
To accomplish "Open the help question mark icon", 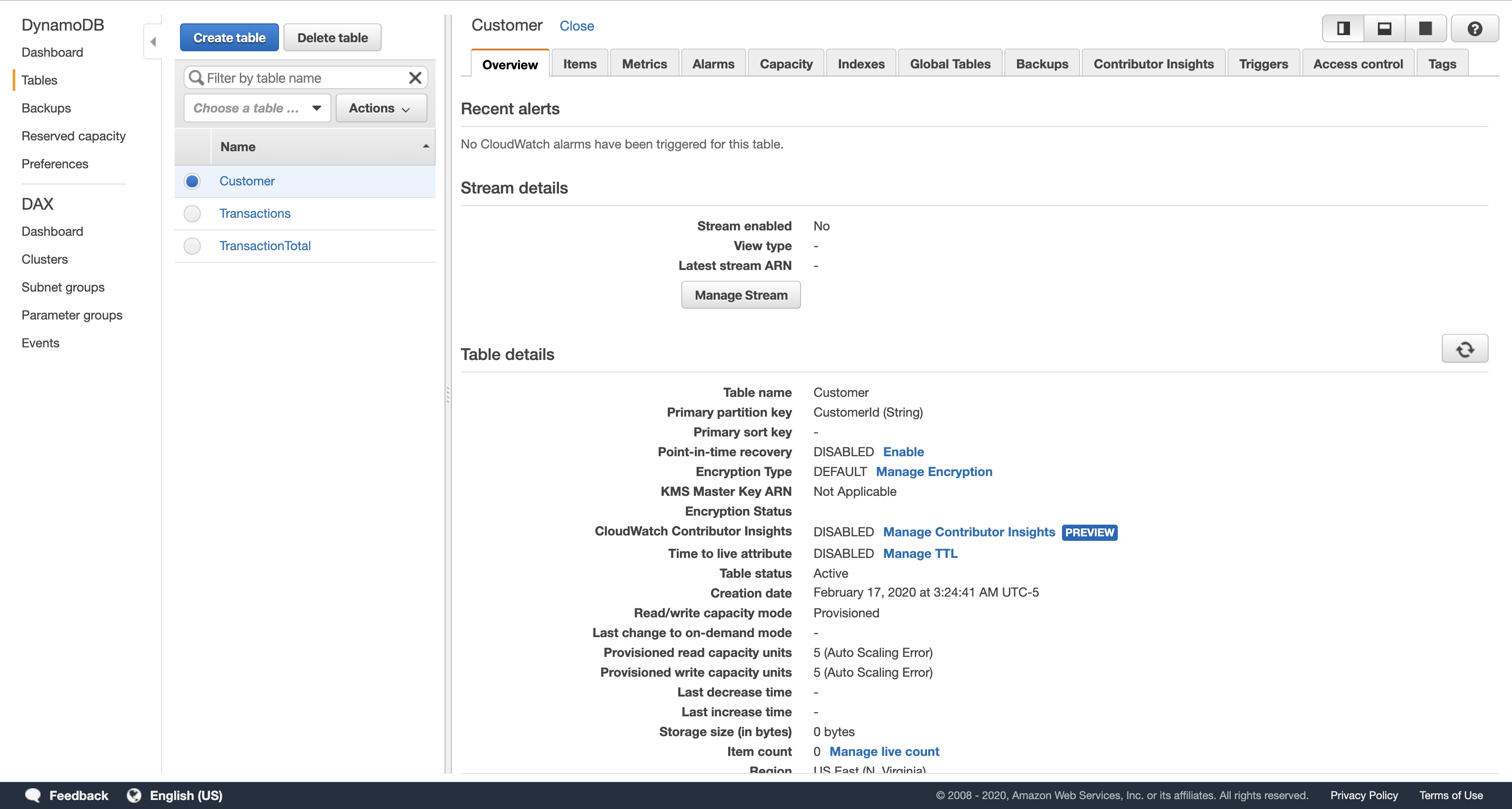I will pos(1475,28).
